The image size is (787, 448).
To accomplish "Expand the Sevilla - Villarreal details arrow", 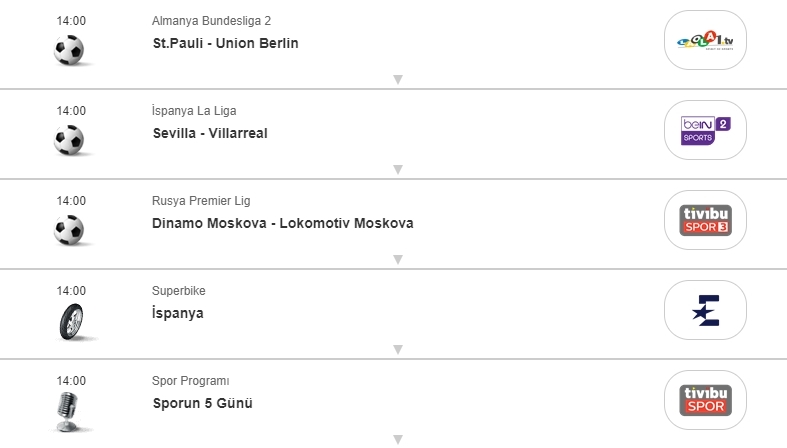I will (x=397, y=170).
